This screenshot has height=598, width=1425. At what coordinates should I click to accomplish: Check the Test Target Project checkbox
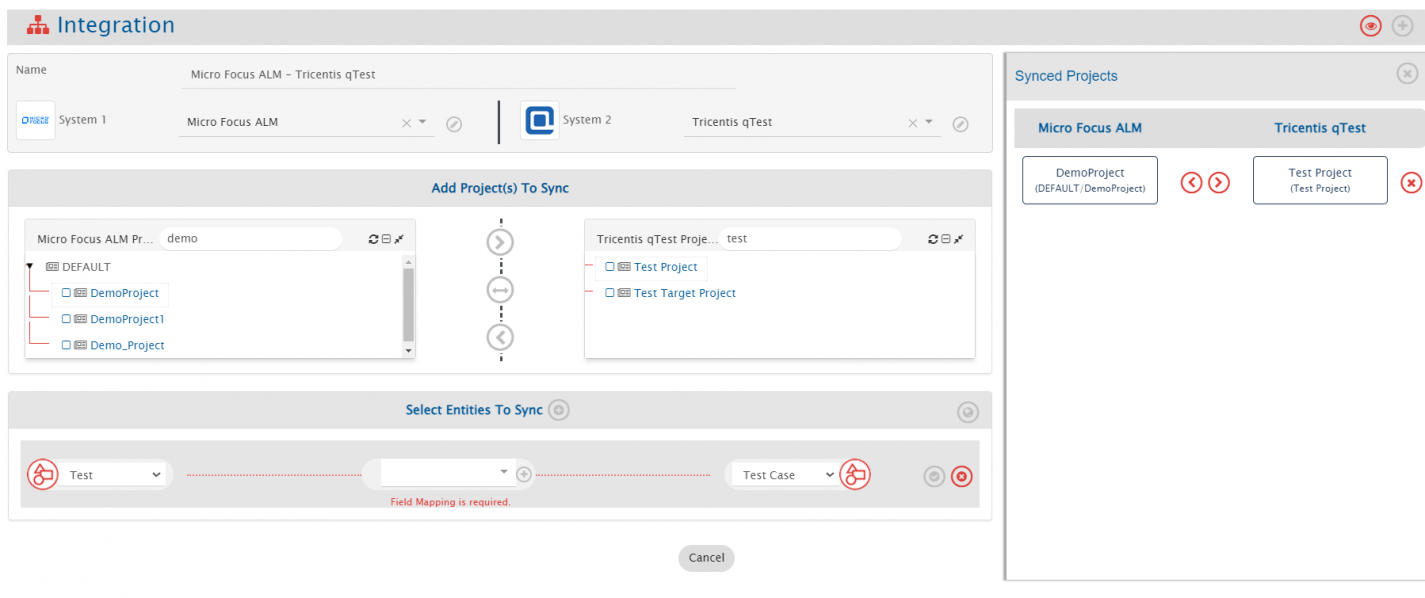click(x=610, y=293)
